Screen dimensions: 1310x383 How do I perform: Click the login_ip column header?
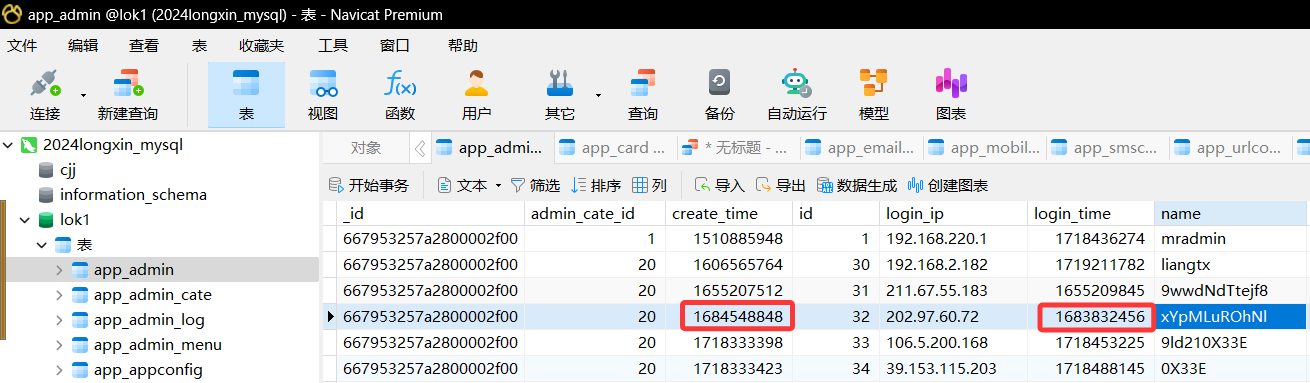coord(953,213)
